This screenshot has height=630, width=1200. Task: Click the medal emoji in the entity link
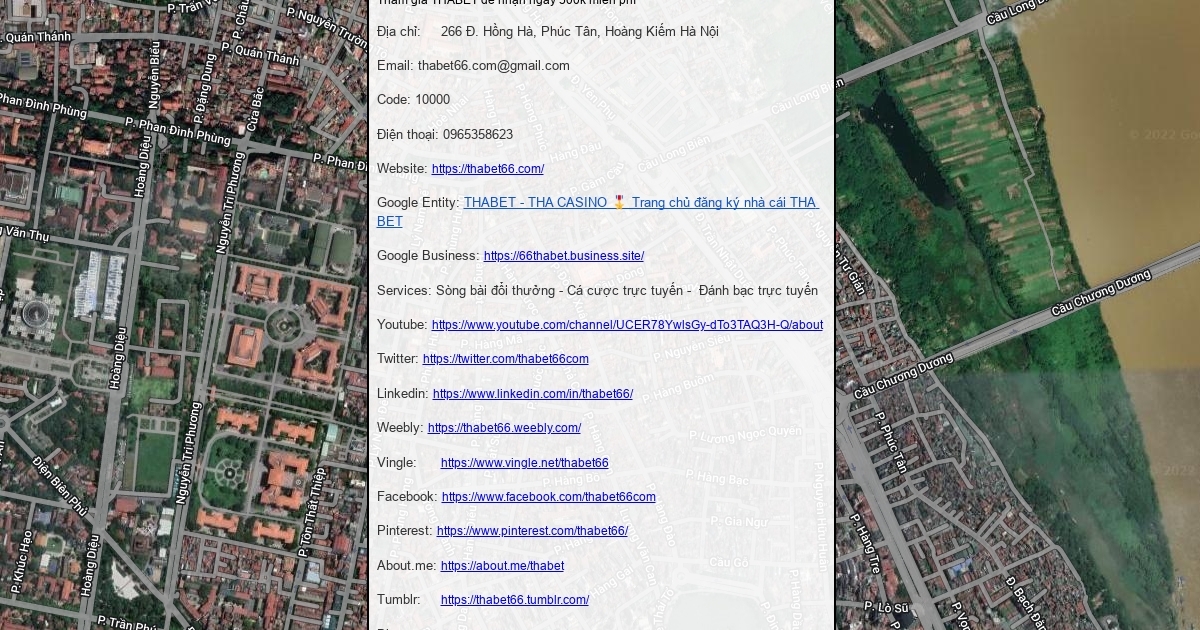[x=620, y=203]
